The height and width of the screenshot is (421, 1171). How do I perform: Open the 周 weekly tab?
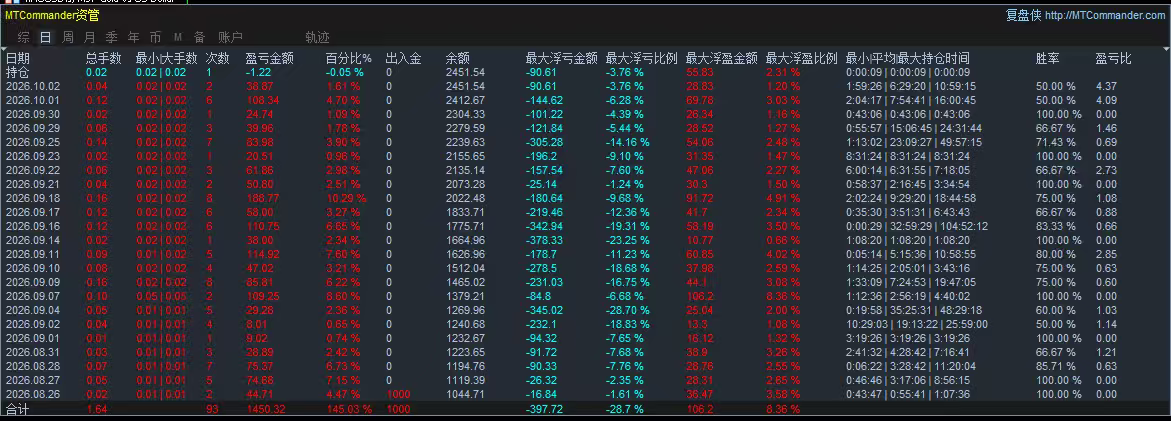coord(68,37)
